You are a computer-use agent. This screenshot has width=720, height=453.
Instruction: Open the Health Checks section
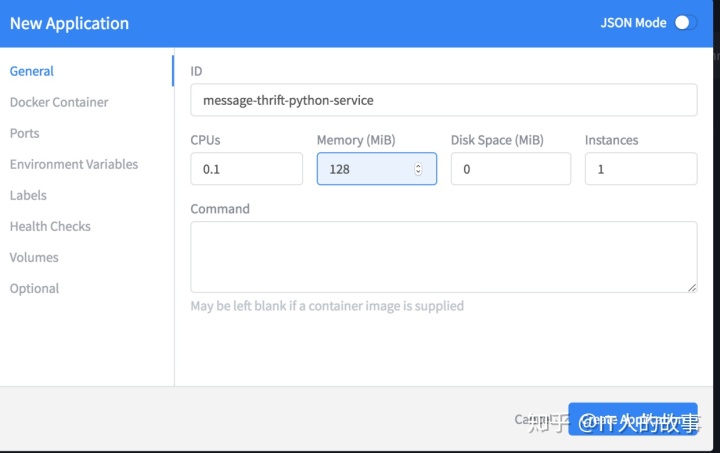(x=50, y=226)
